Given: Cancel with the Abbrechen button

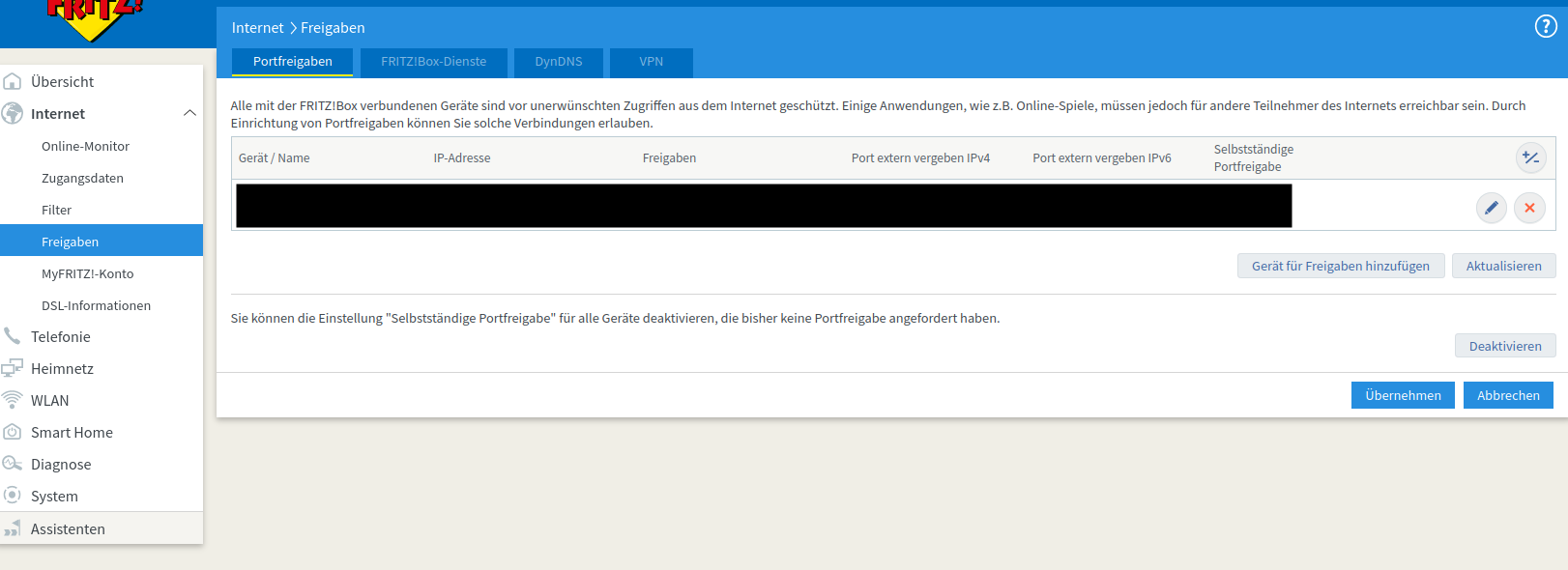Looking at the screenshot, I should coord(1507,395).
